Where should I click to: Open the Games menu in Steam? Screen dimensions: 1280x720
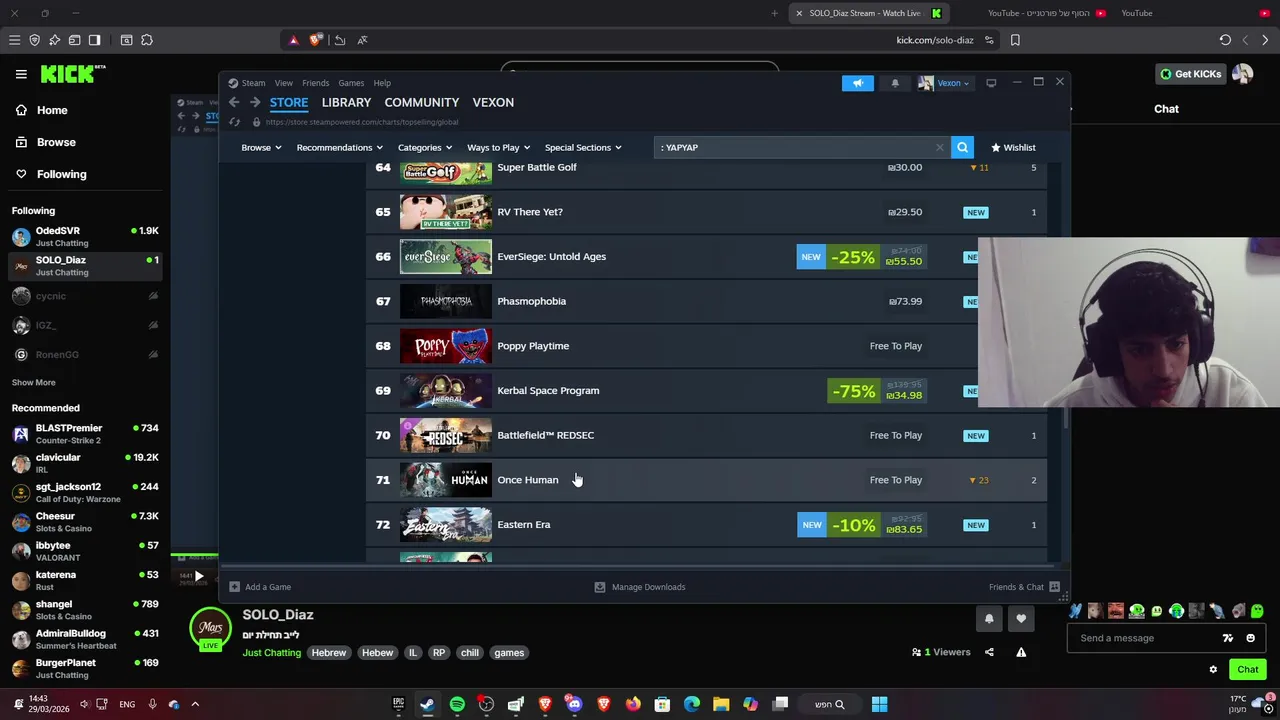tap(351, 83)
